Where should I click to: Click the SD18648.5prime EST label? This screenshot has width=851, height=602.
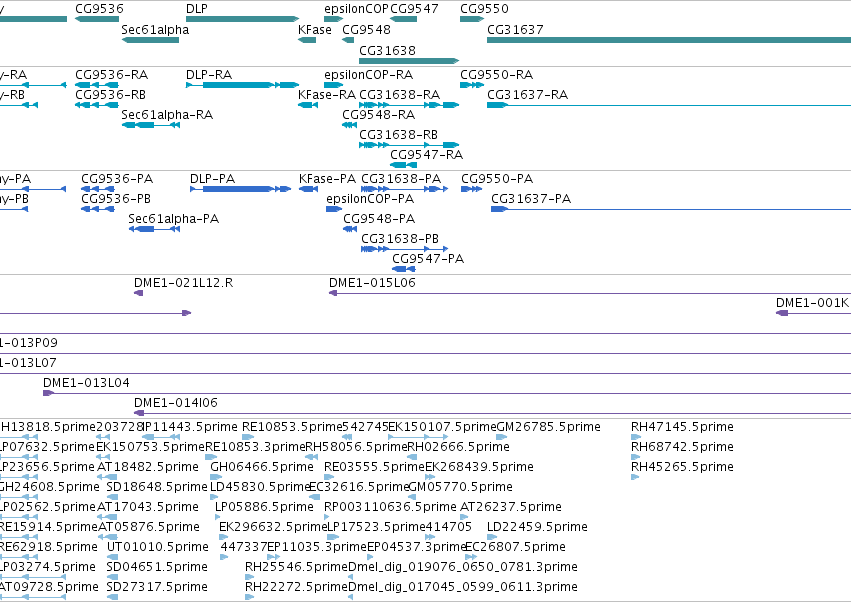[x=157, y=487]
